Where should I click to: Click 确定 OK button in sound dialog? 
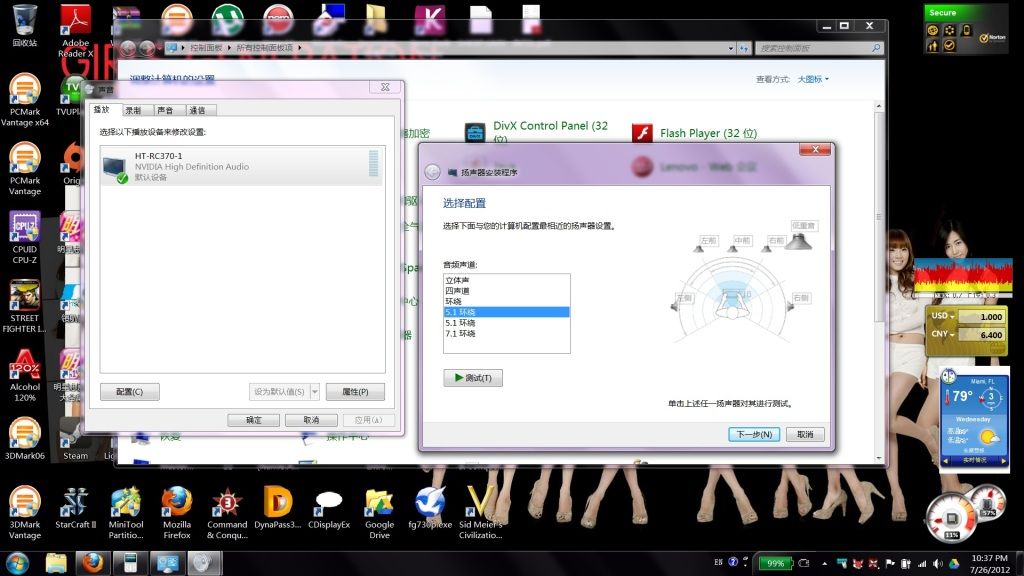coord(253,420)
